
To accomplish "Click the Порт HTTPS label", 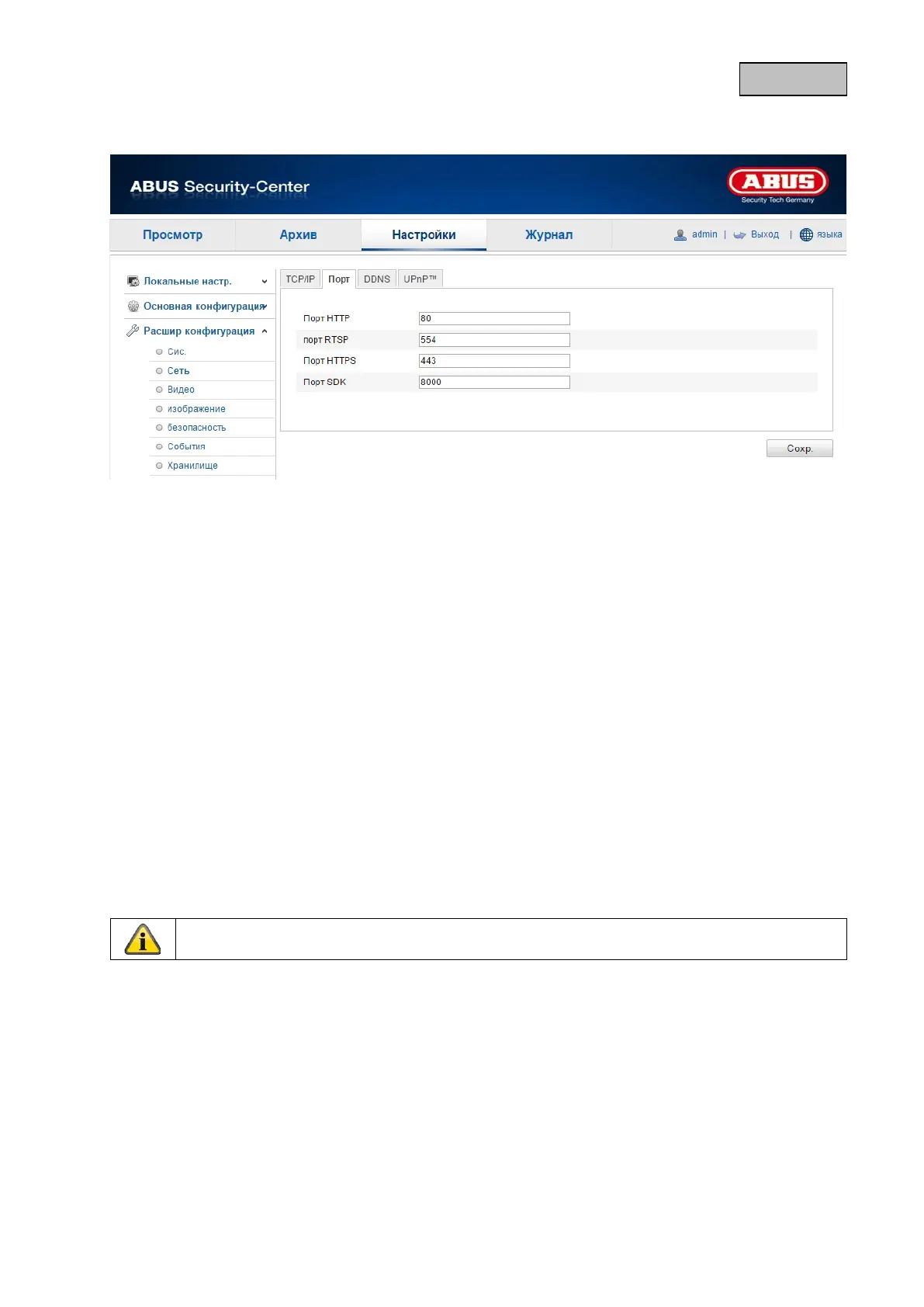I will coord(330,361).
